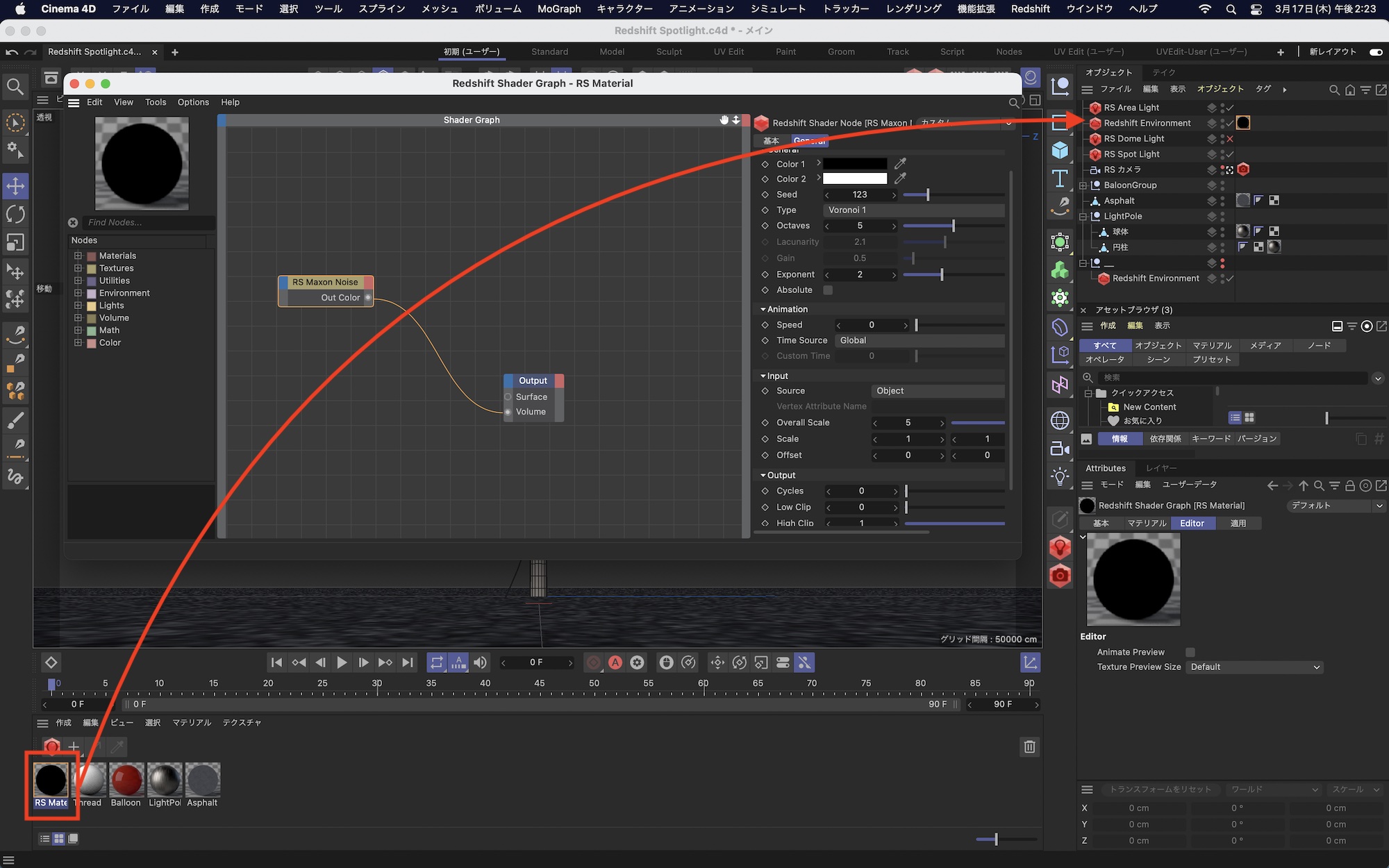The height and width of the screenshot is (868, 1389).
Task: Open the Redshift menu in the menu bar
Action: click(1030, 9)
